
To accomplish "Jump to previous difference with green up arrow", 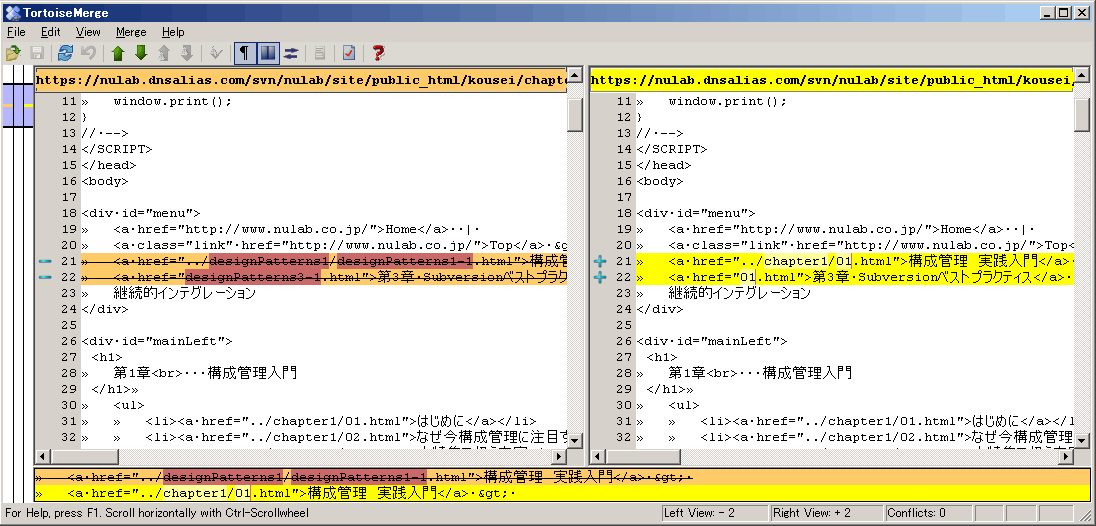I will coord(119,53).
